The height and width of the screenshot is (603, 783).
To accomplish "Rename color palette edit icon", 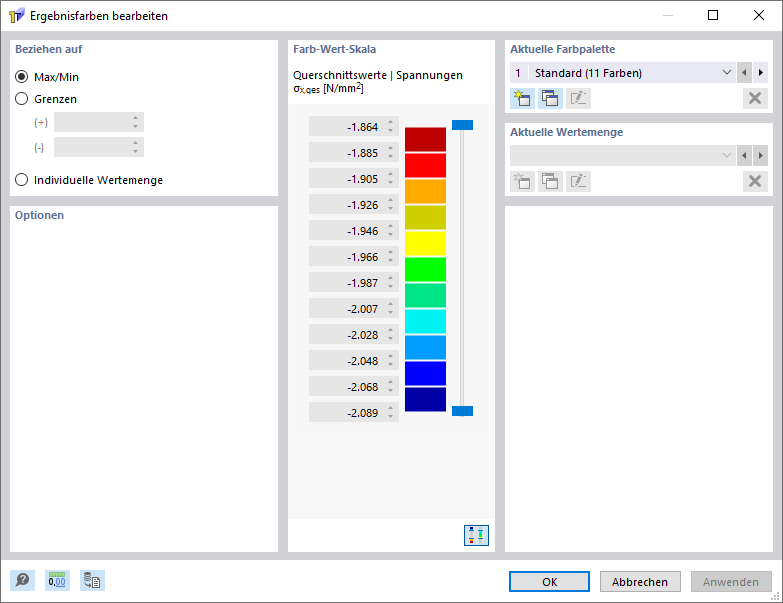I will point(578,98).
